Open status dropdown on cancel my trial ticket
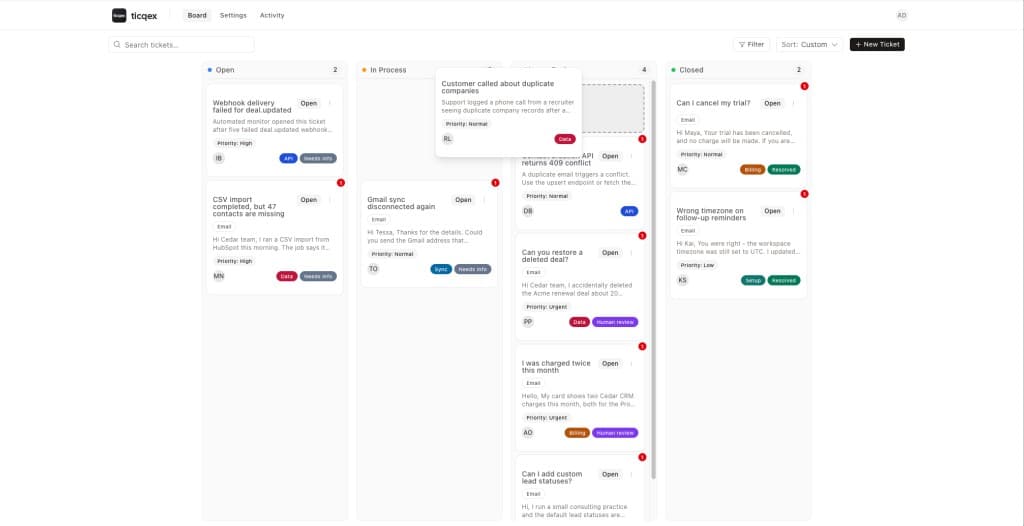The width and height of the screenshot is (1024, 526). (773, 103)
